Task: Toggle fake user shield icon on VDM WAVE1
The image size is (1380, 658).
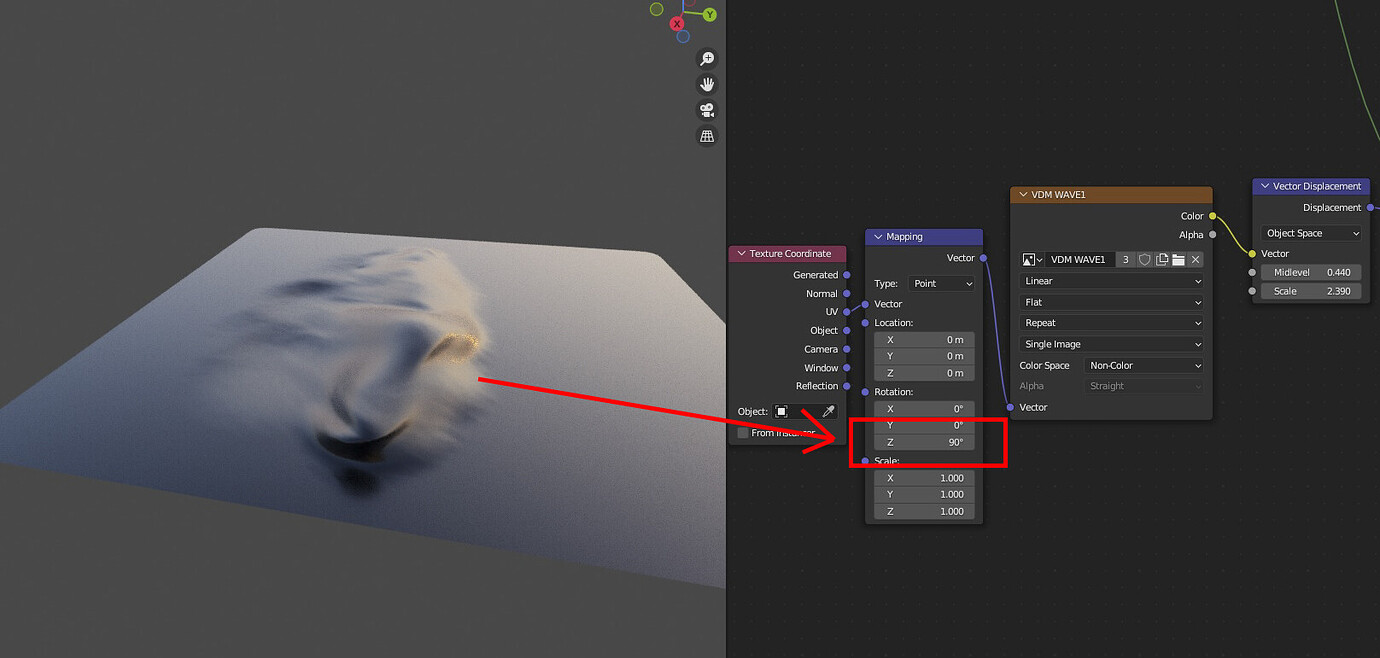Action: [x=1145, y=259]
